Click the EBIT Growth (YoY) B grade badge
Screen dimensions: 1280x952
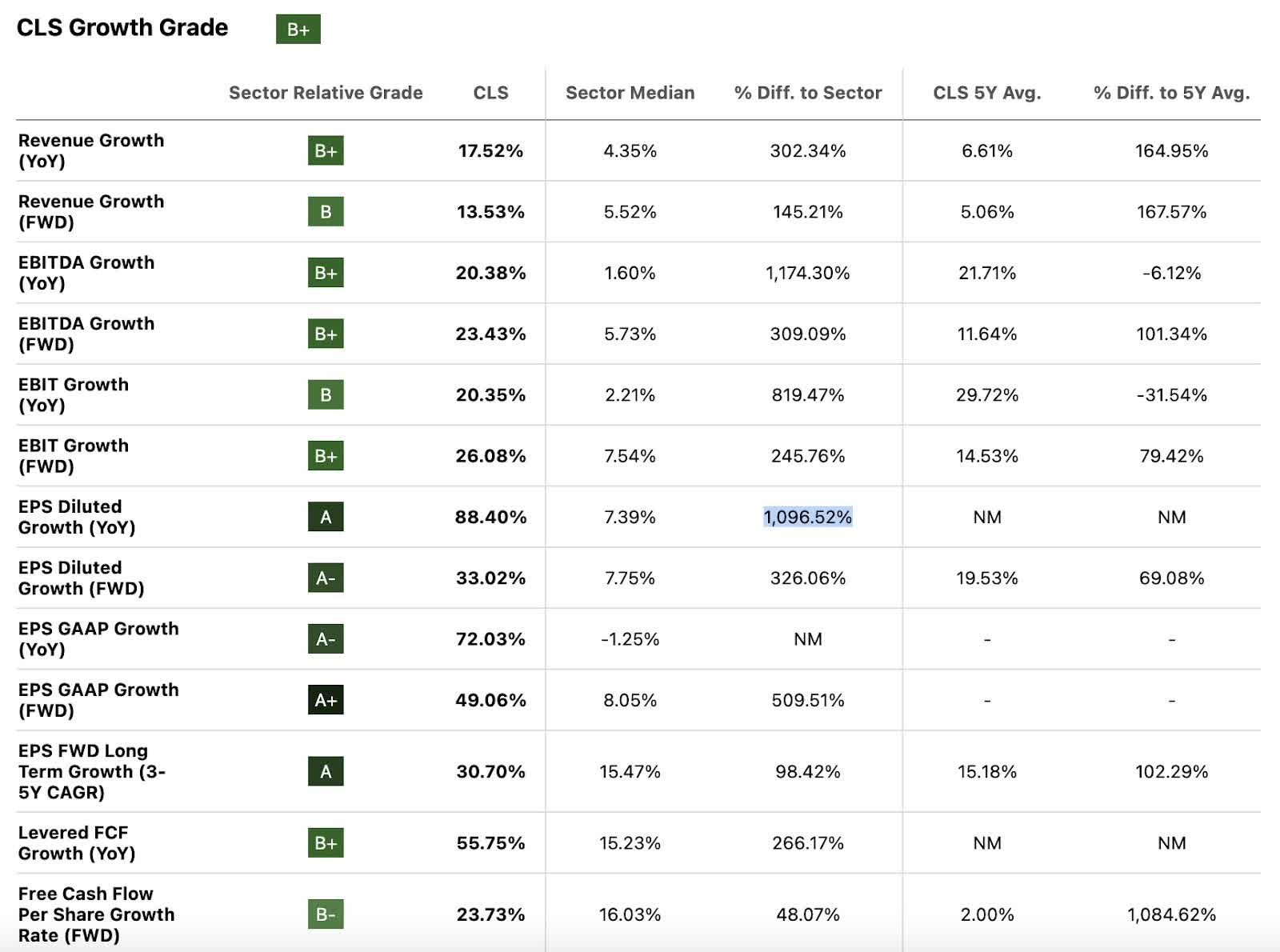(326, 394)
